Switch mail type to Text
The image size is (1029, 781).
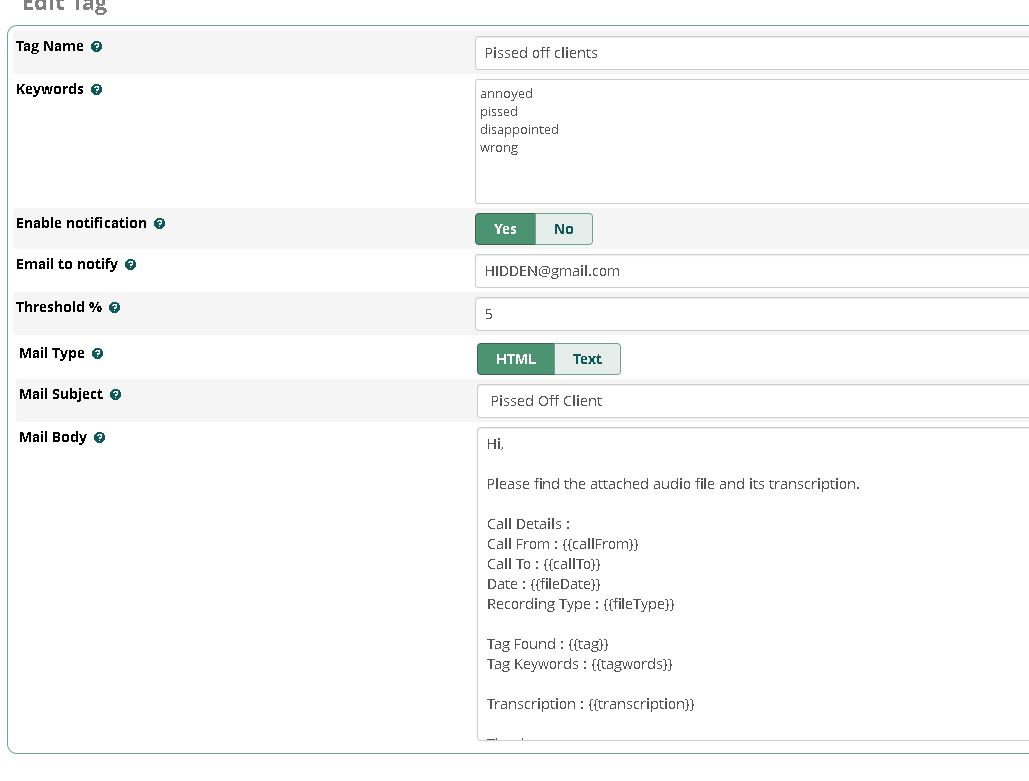[x=587, y=359]
